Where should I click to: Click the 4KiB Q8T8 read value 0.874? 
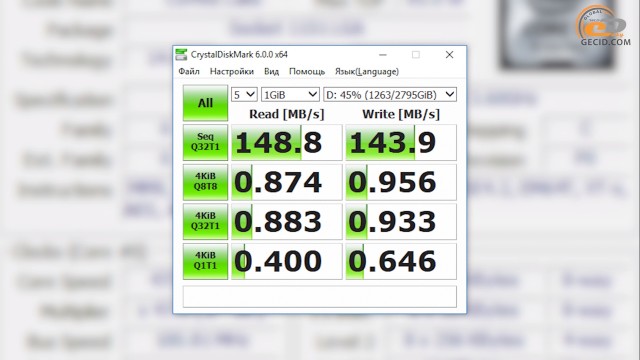pos(287,182)
